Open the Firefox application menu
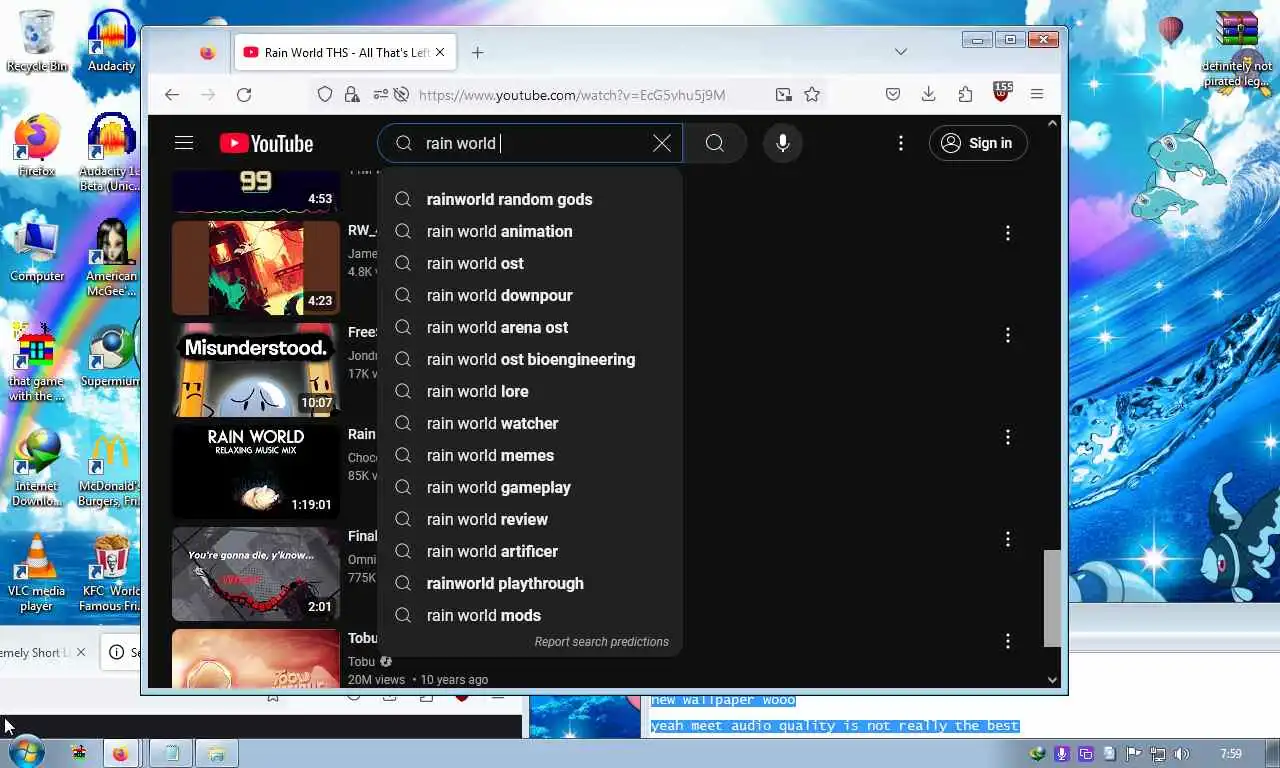The height and width of the screenshot is (768, 1280). [1037, 94]
